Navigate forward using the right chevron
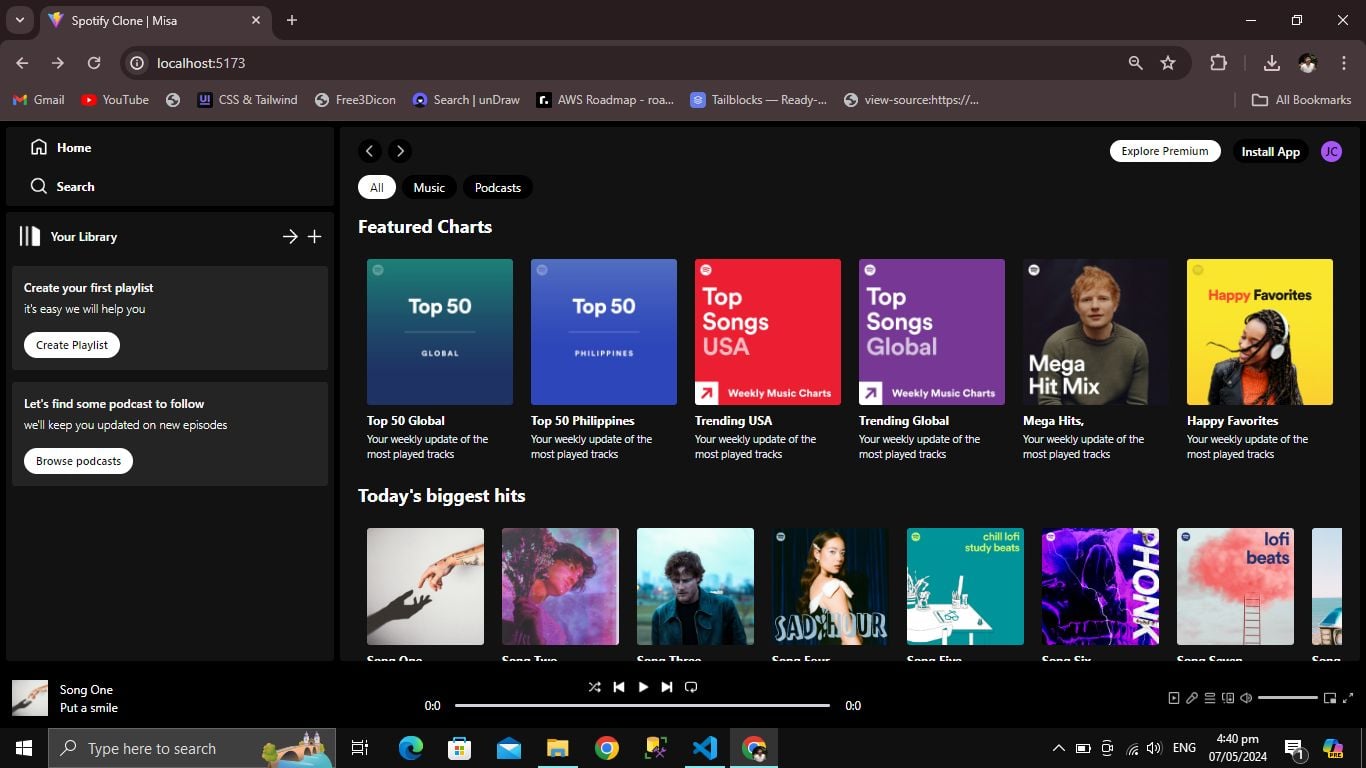 [400, 151]
